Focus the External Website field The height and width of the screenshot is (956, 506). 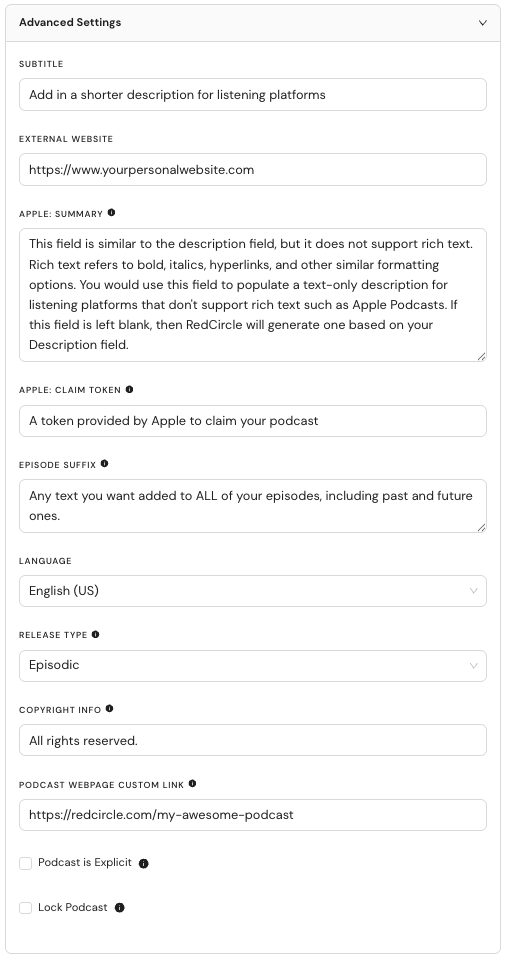coord(253,169)
